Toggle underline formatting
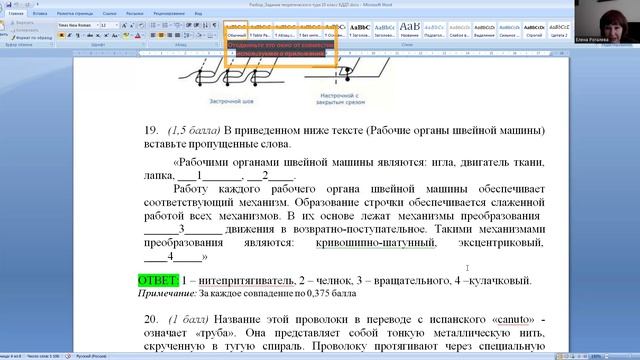This screenshot has width=640, height=360. tap(78, 36)
